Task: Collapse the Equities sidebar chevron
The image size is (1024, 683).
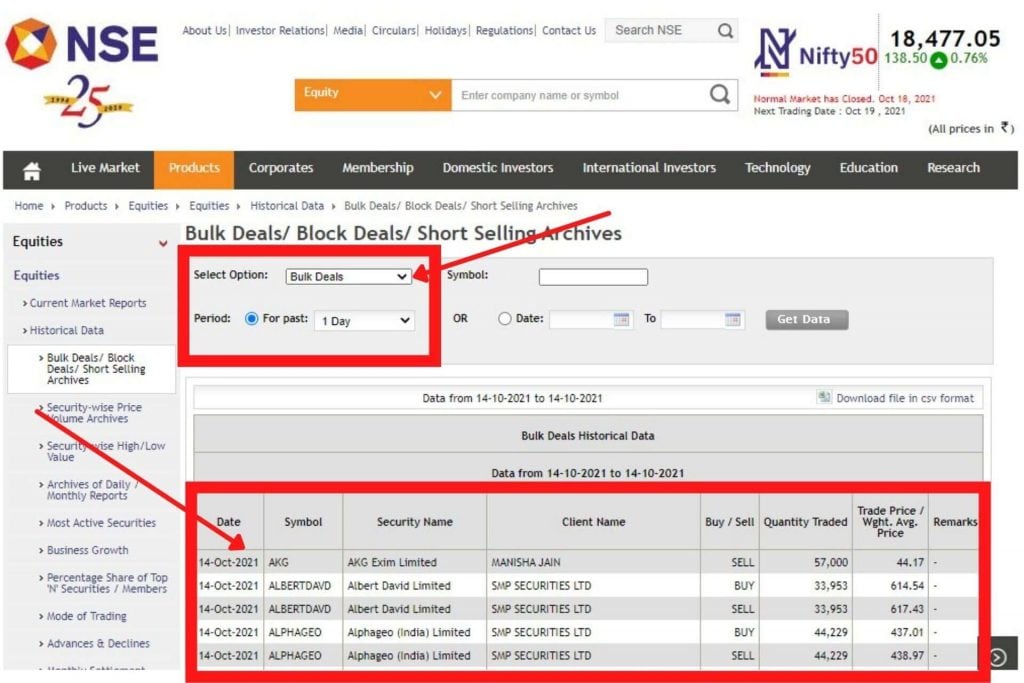Action: 163,244
